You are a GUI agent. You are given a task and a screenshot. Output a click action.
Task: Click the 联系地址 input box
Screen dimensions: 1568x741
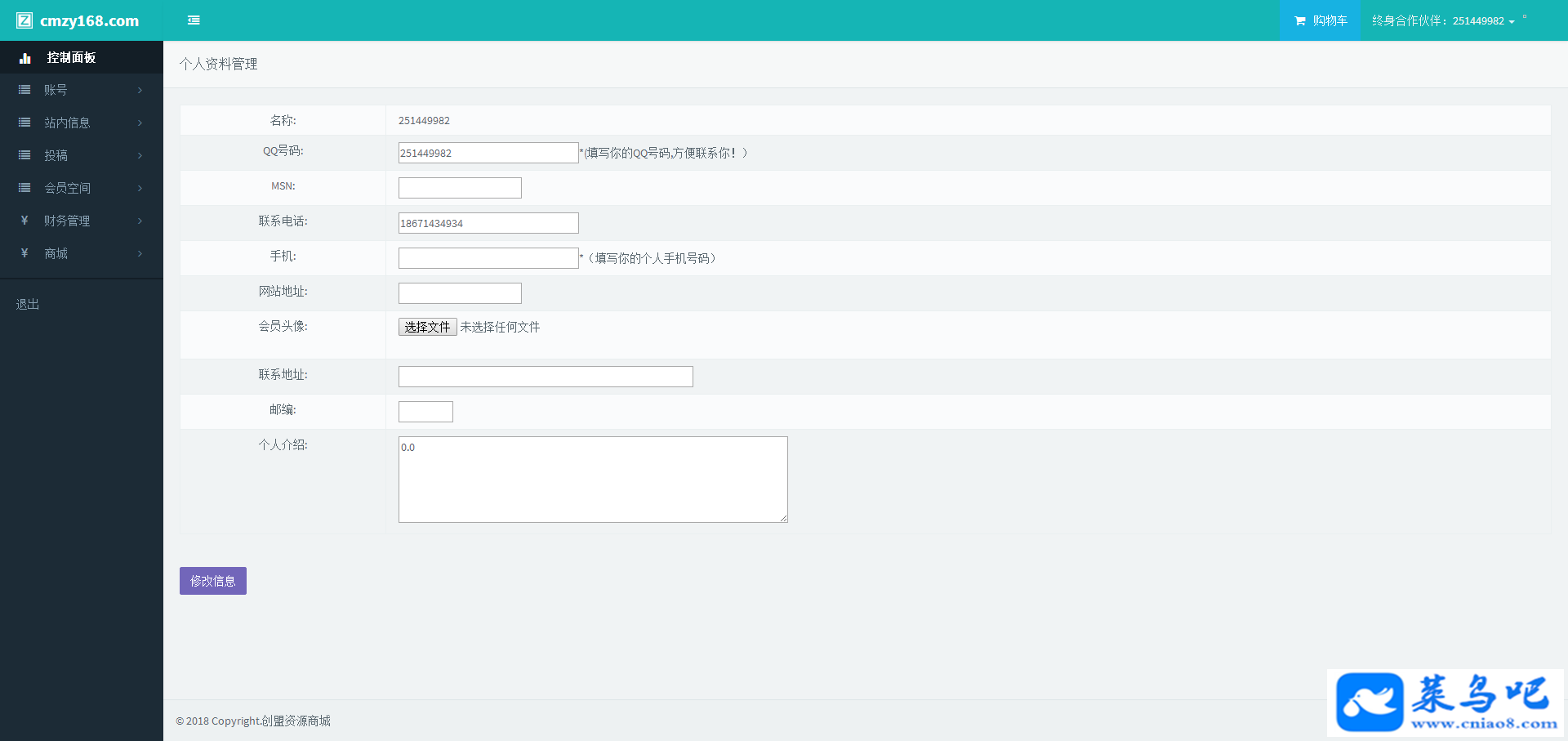coord(546,377)
